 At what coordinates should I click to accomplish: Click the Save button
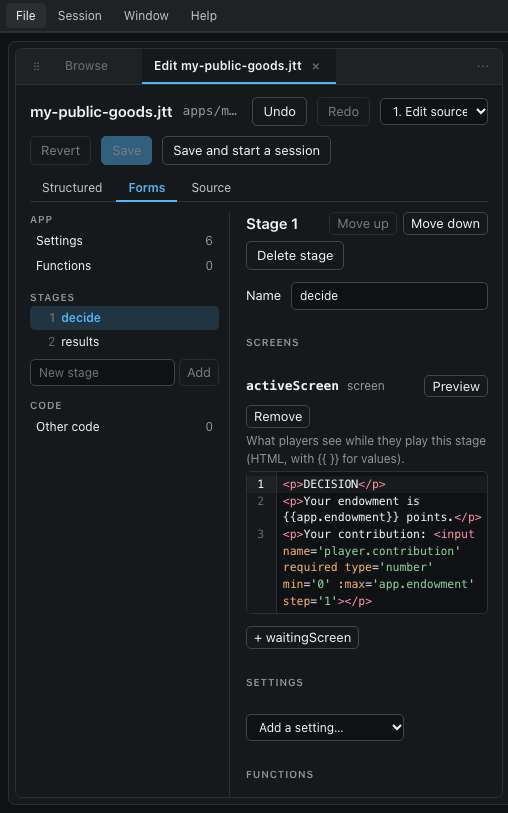click(126, 151)
